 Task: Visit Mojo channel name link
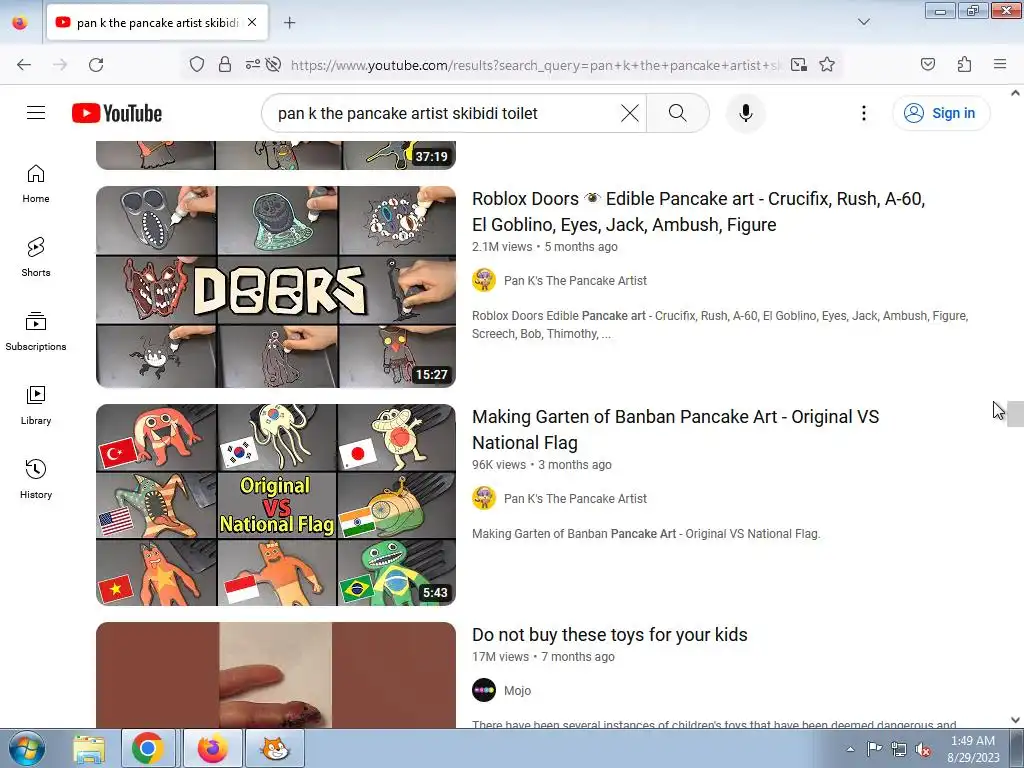(x=517, y=691)
